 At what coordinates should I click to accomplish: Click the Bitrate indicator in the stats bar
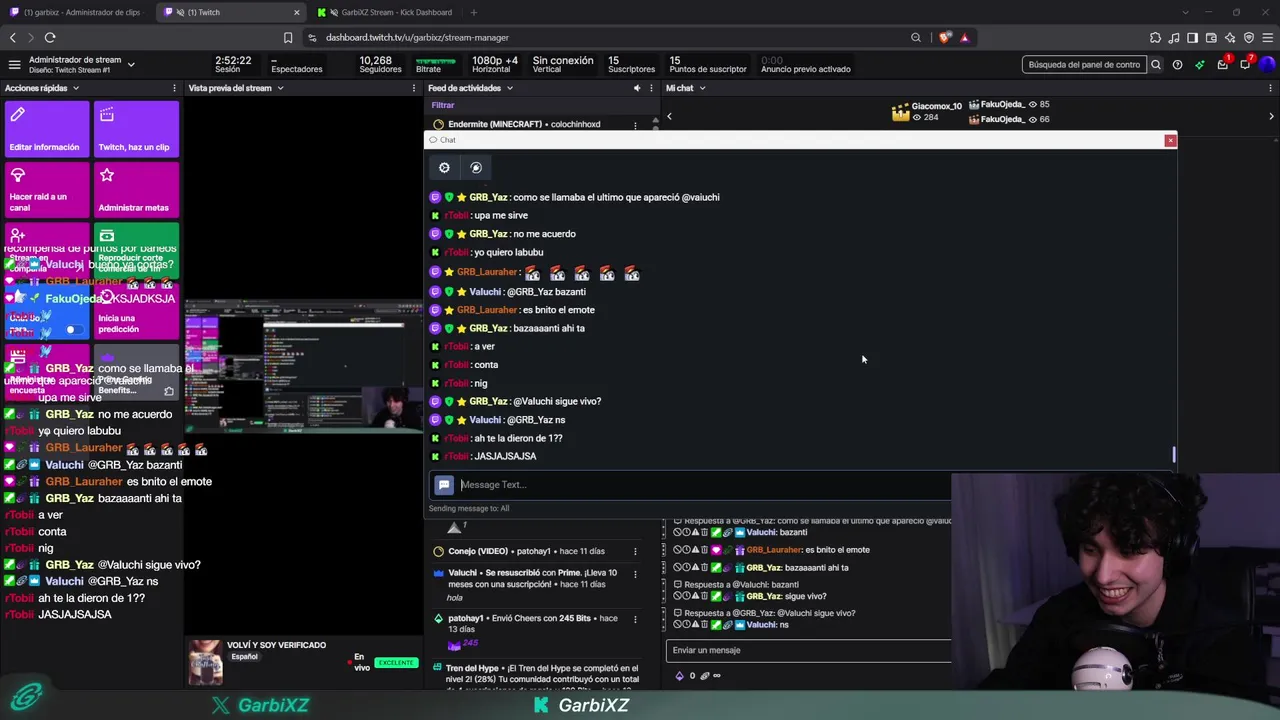[435, 65]
